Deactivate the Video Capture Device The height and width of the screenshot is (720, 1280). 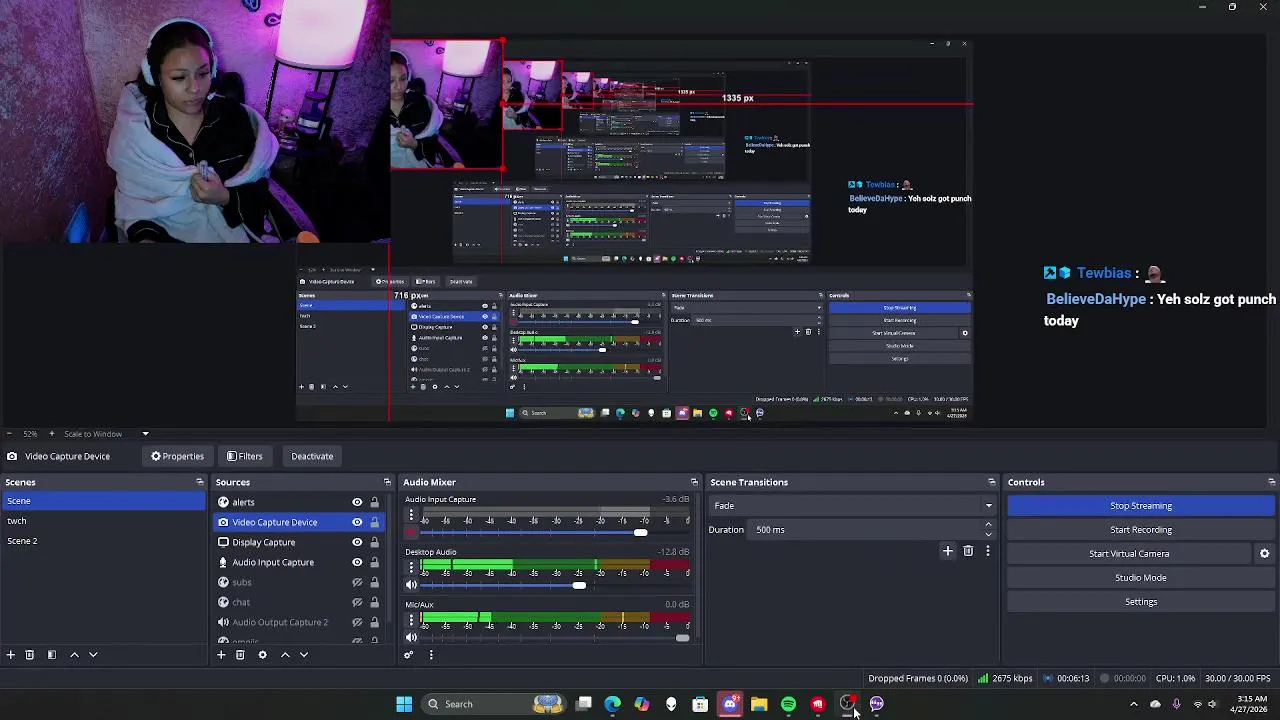(312, 456)
